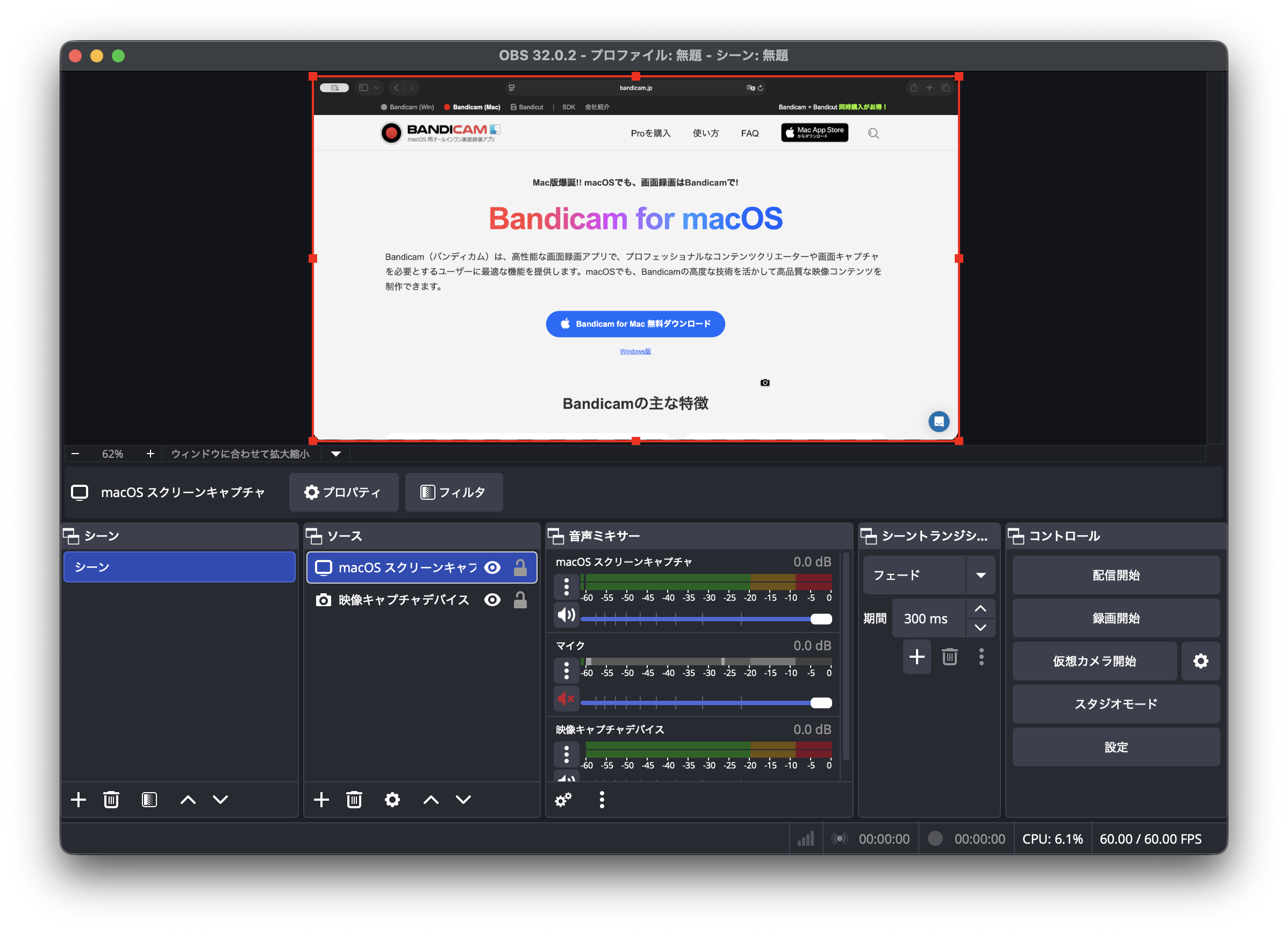Add a new source with the plus icon

[321, 800]
